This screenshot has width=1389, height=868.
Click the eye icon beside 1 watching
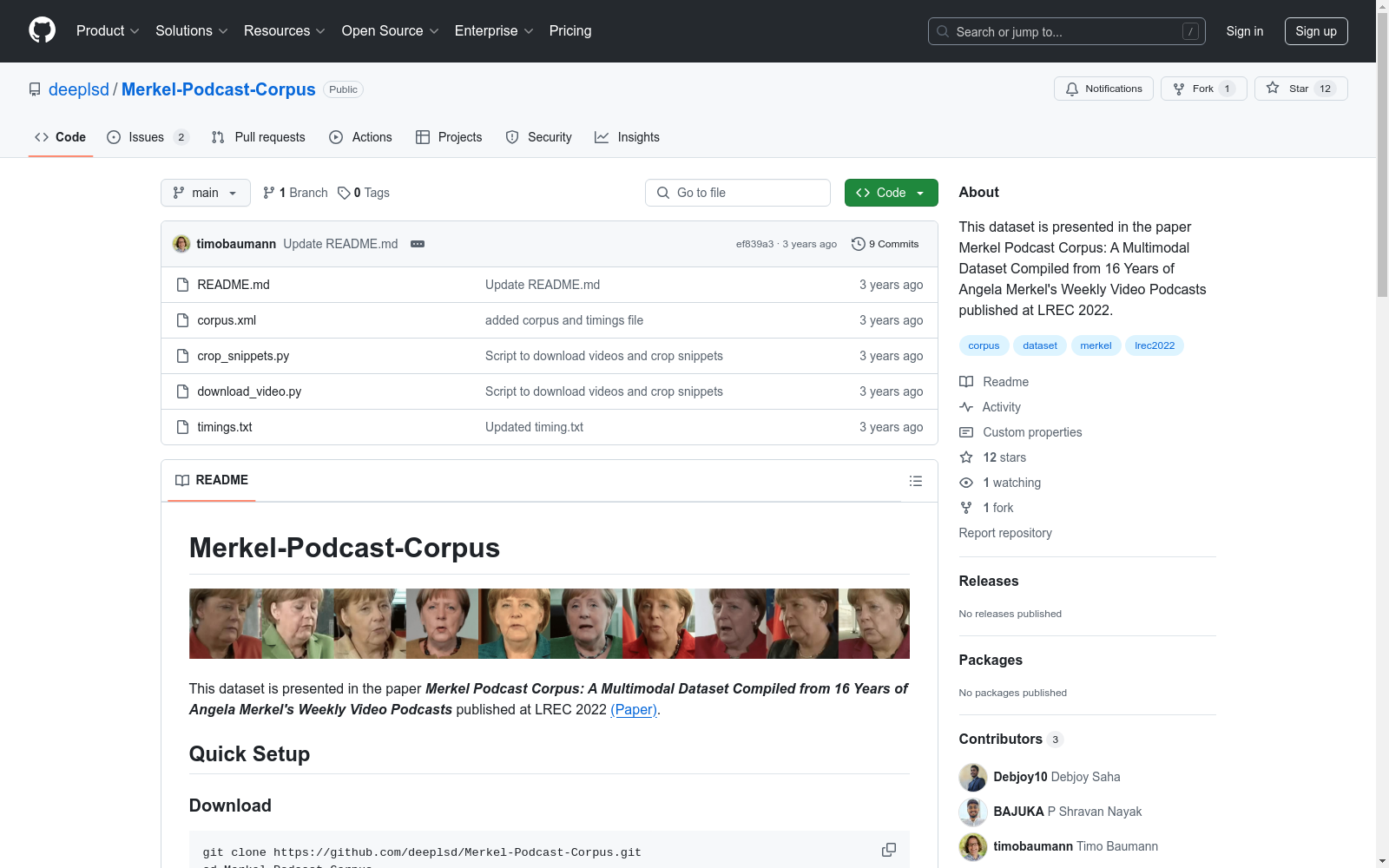(966, 483)
